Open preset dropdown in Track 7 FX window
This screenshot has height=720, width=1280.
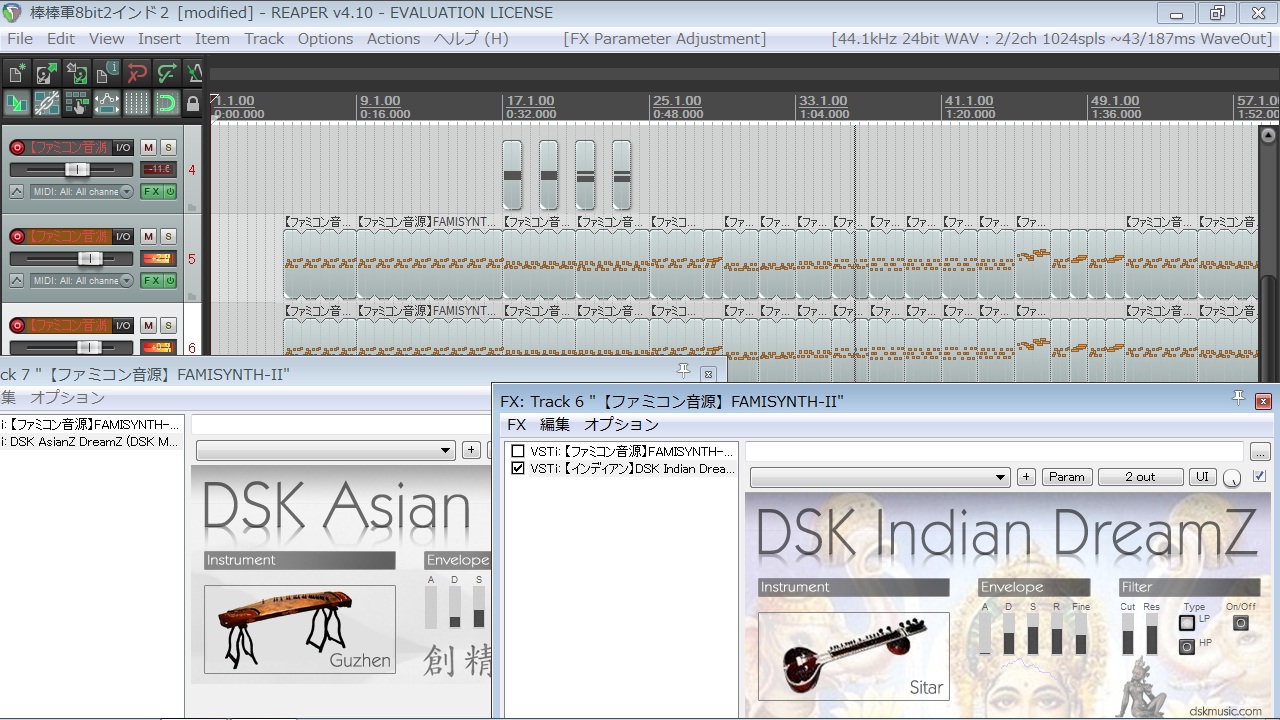coord(326,451)
